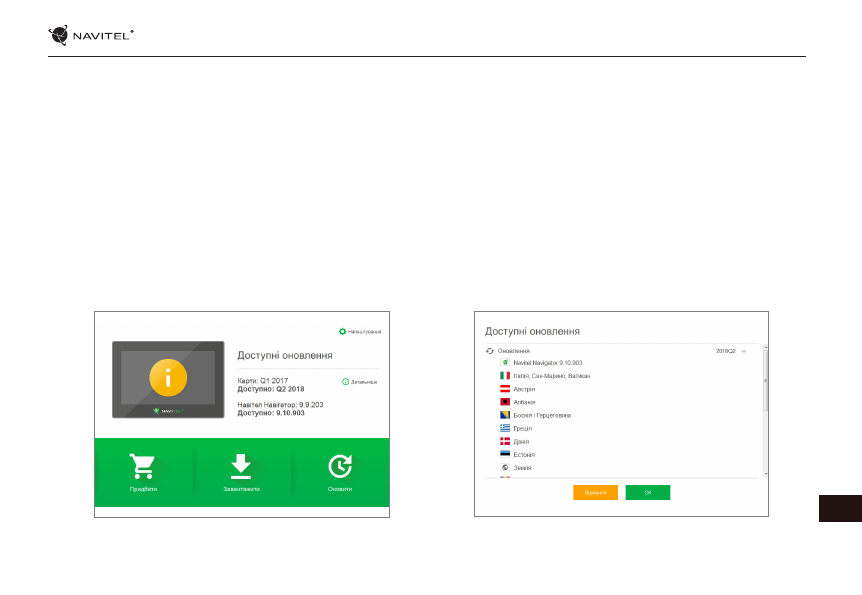Click the Navitel Navigator 9.10.903 app icon
The image size is (862, 595).
click(505, 362)
